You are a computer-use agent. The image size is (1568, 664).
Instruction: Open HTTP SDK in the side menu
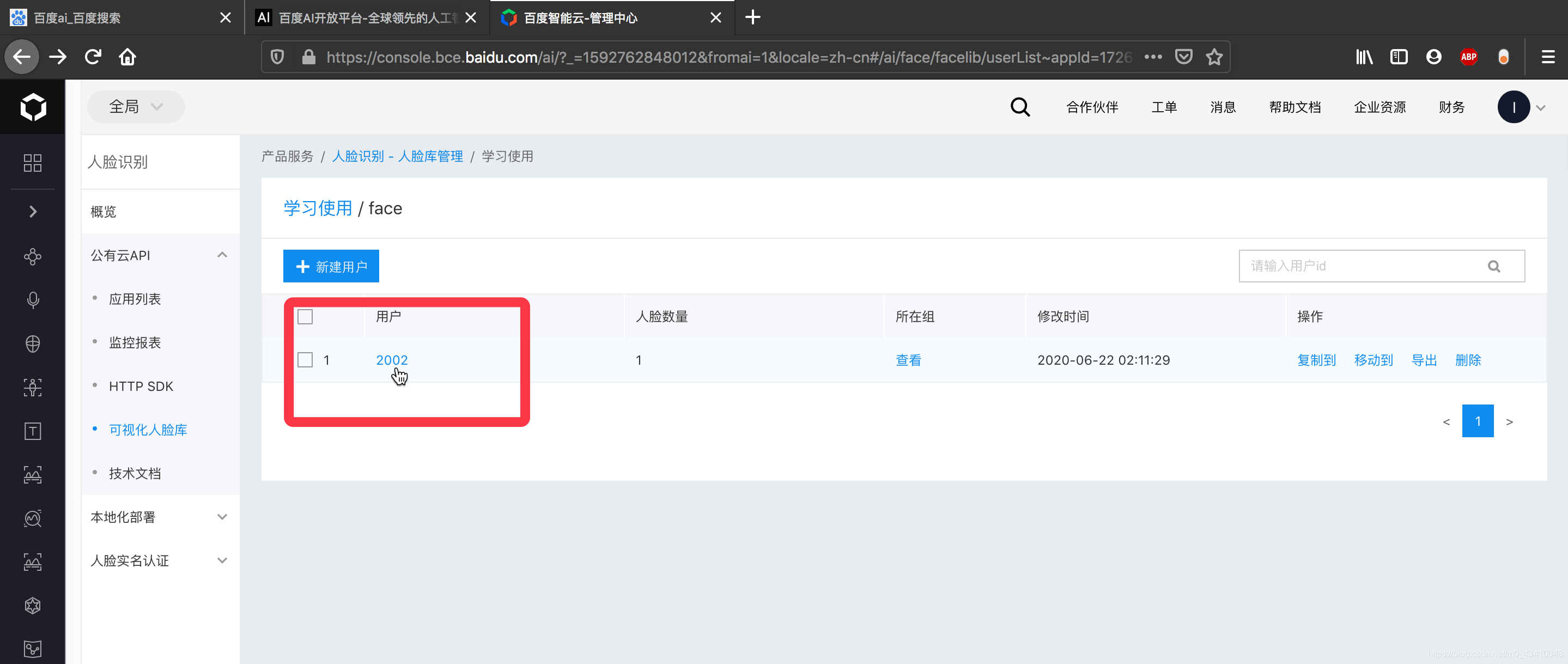(141, 386)
